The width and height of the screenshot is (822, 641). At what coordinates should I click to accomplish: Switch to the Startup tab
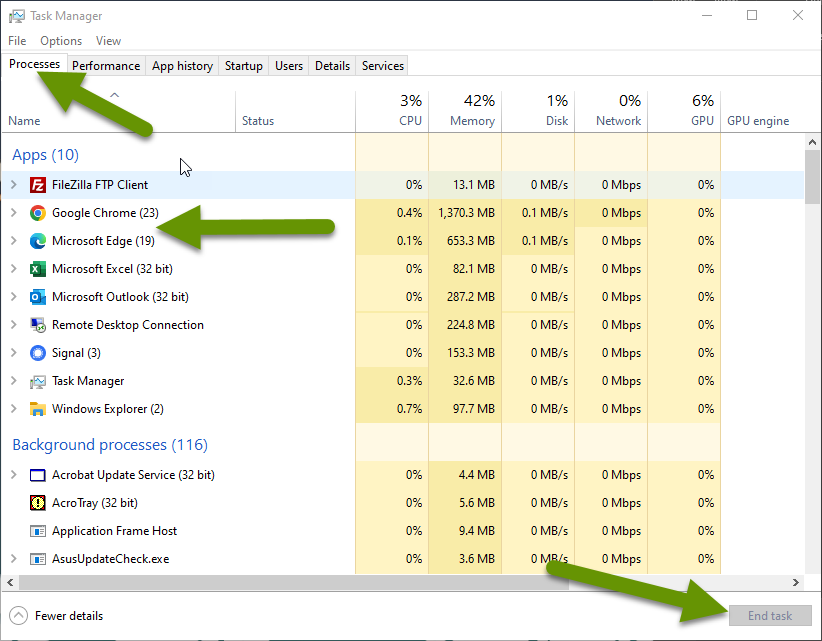pyautogui.click(x=243, y=65)
